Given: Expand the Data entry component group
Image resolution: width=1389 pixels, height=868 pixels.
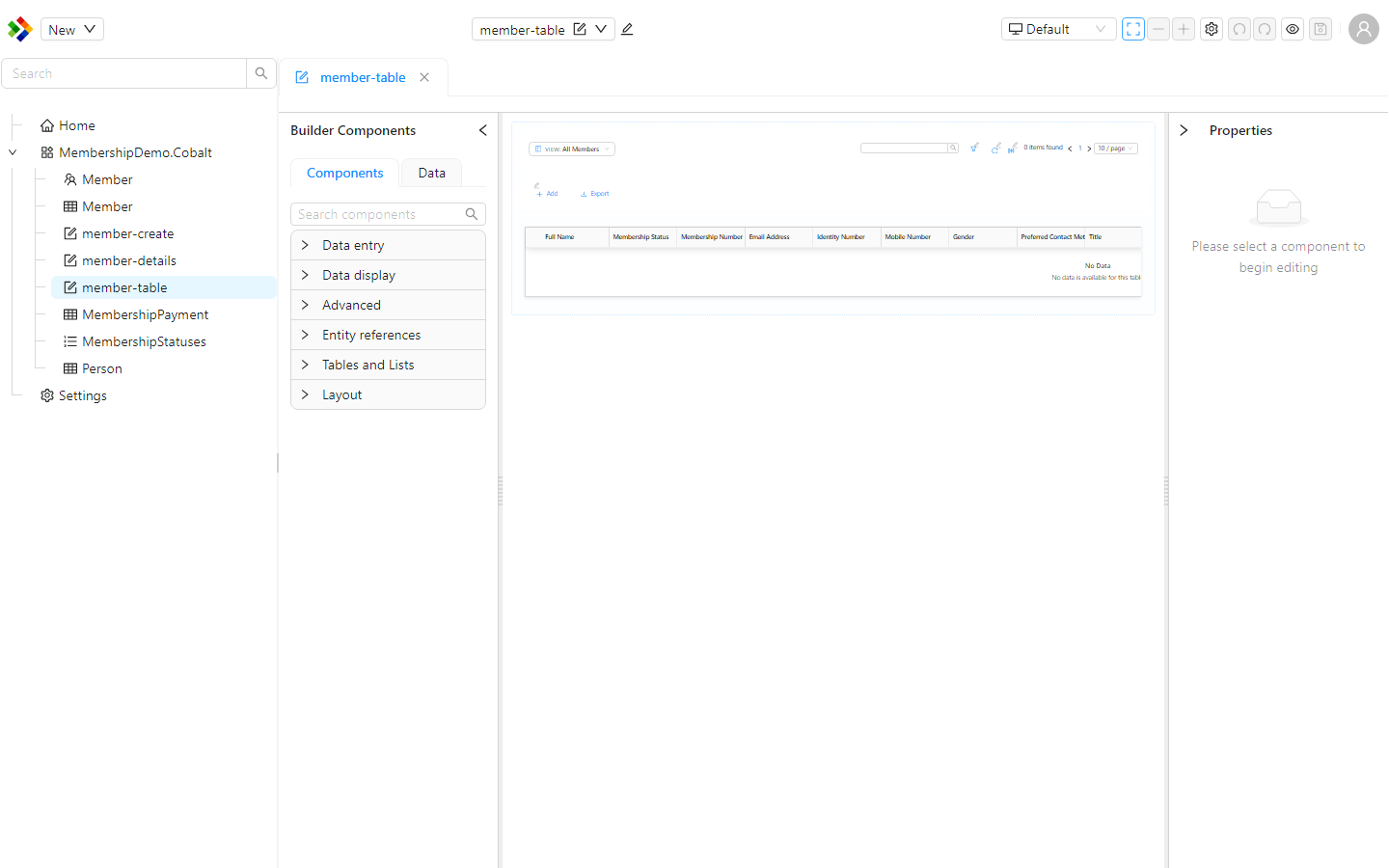Looking at the screenshot, I should coord(388,245).
